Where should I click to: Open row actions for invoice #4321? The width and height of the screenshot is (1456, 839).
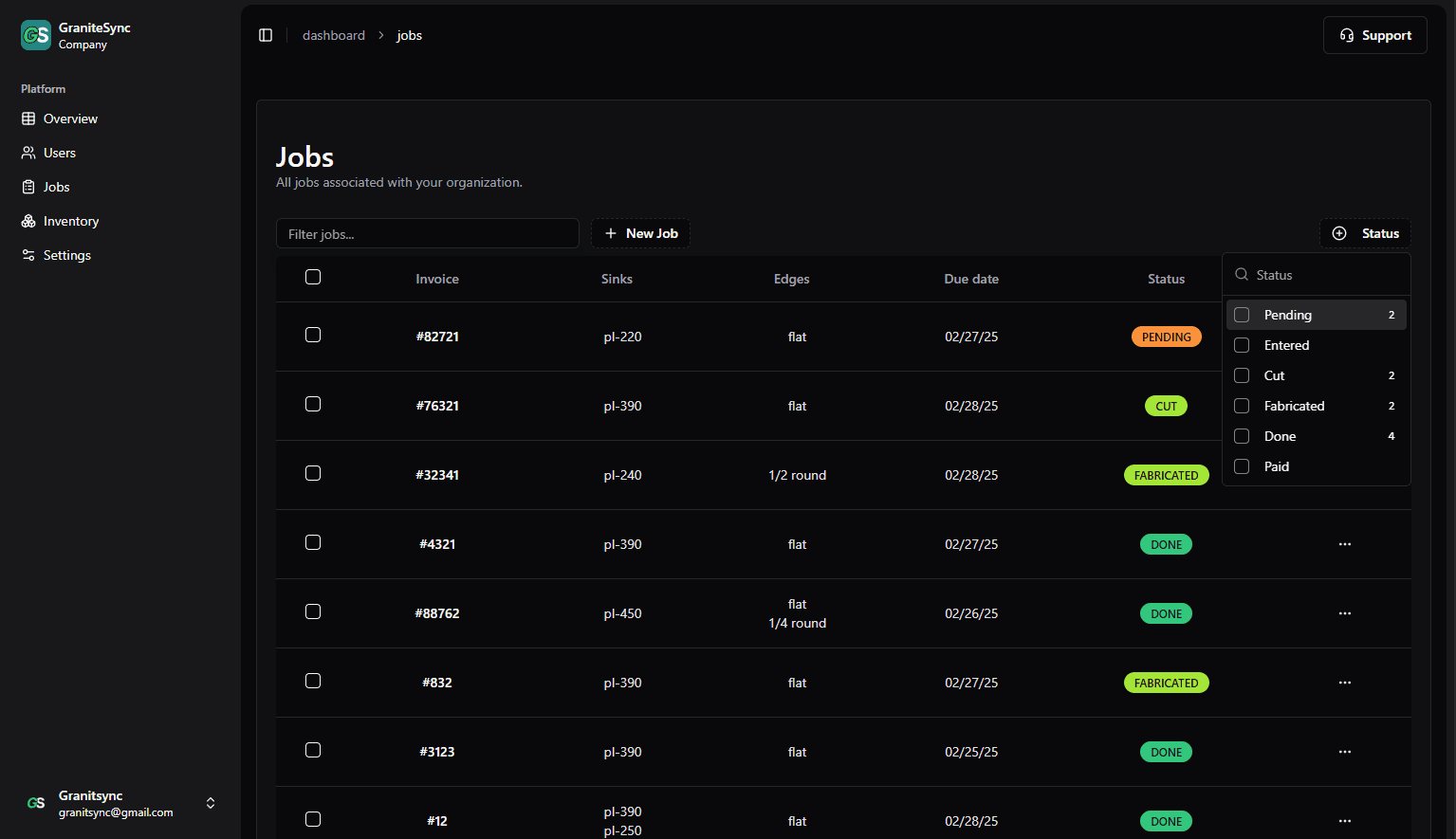coord(1344,544)
